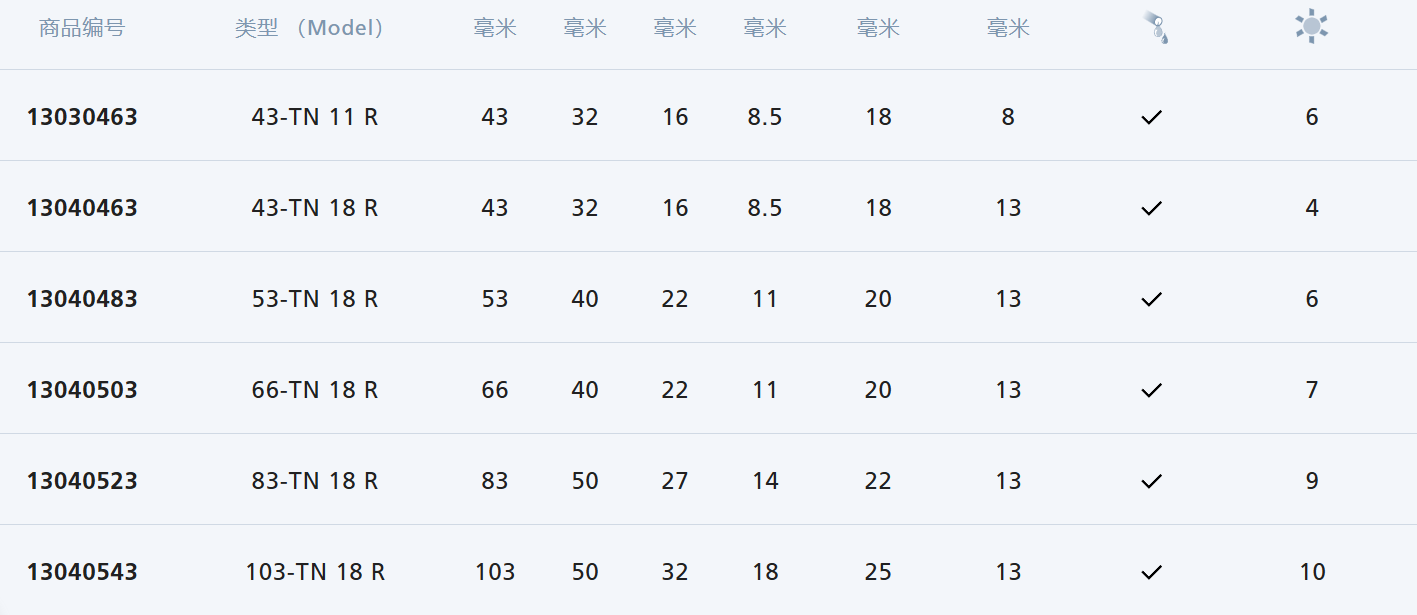Click the 8.5 value for 43-TN 18 R
The width and height of the screenshot is (1417, 615).
pos(765,209)
